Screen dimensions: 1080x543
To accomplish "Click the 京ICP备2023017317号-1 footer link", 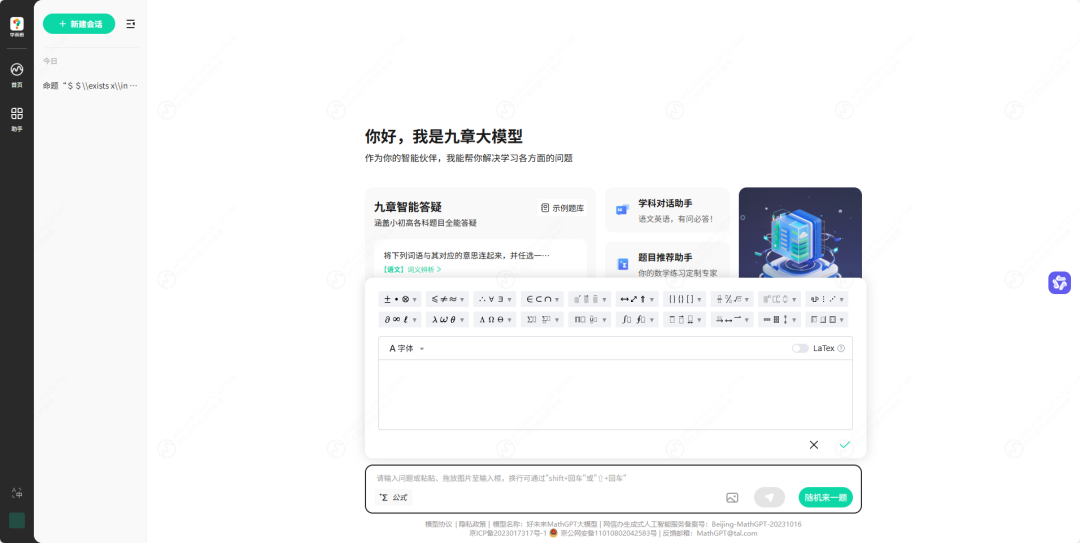I will 508,533.
